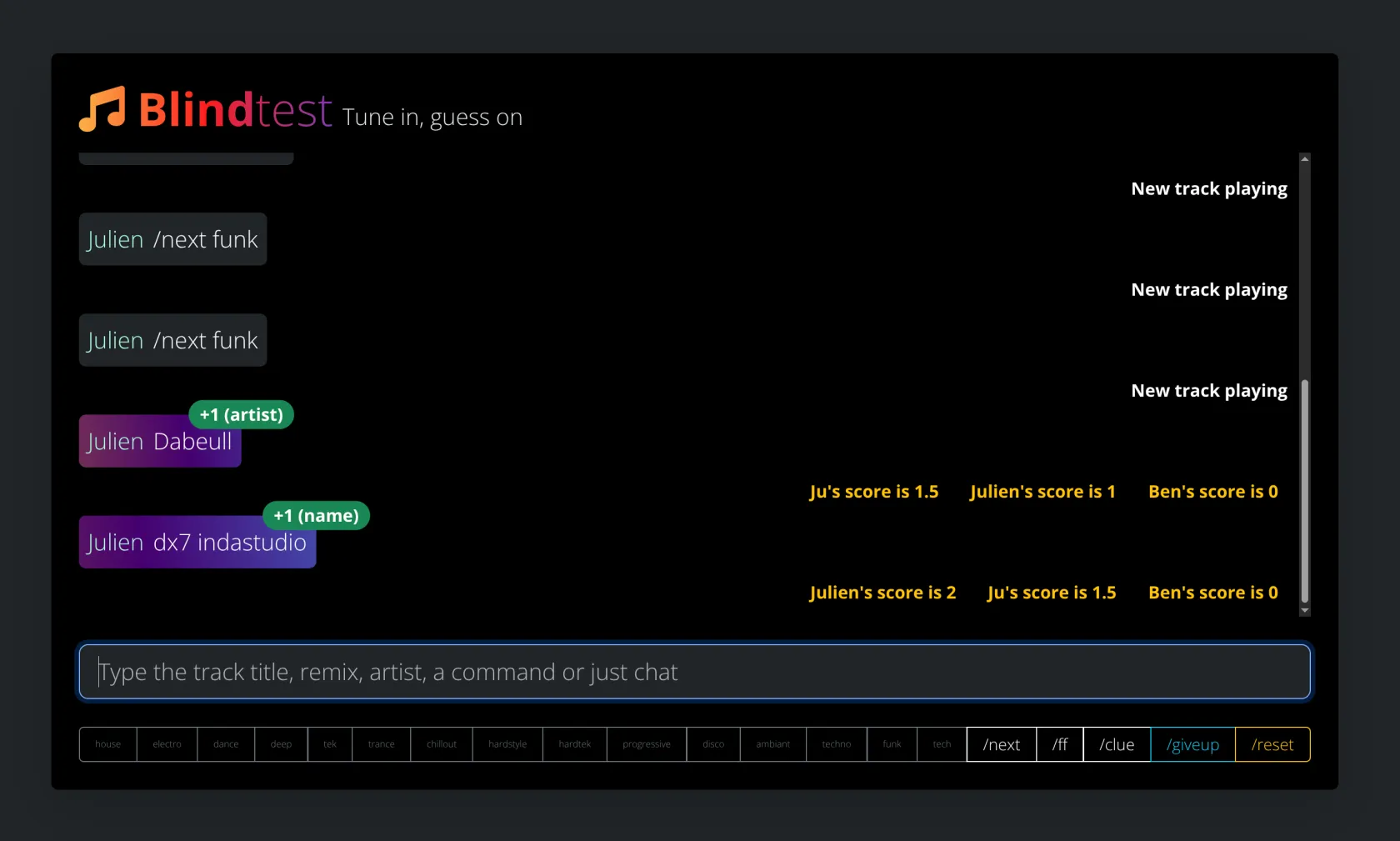Select the techno genre
1400x841 pixels.
click(837, 744)
